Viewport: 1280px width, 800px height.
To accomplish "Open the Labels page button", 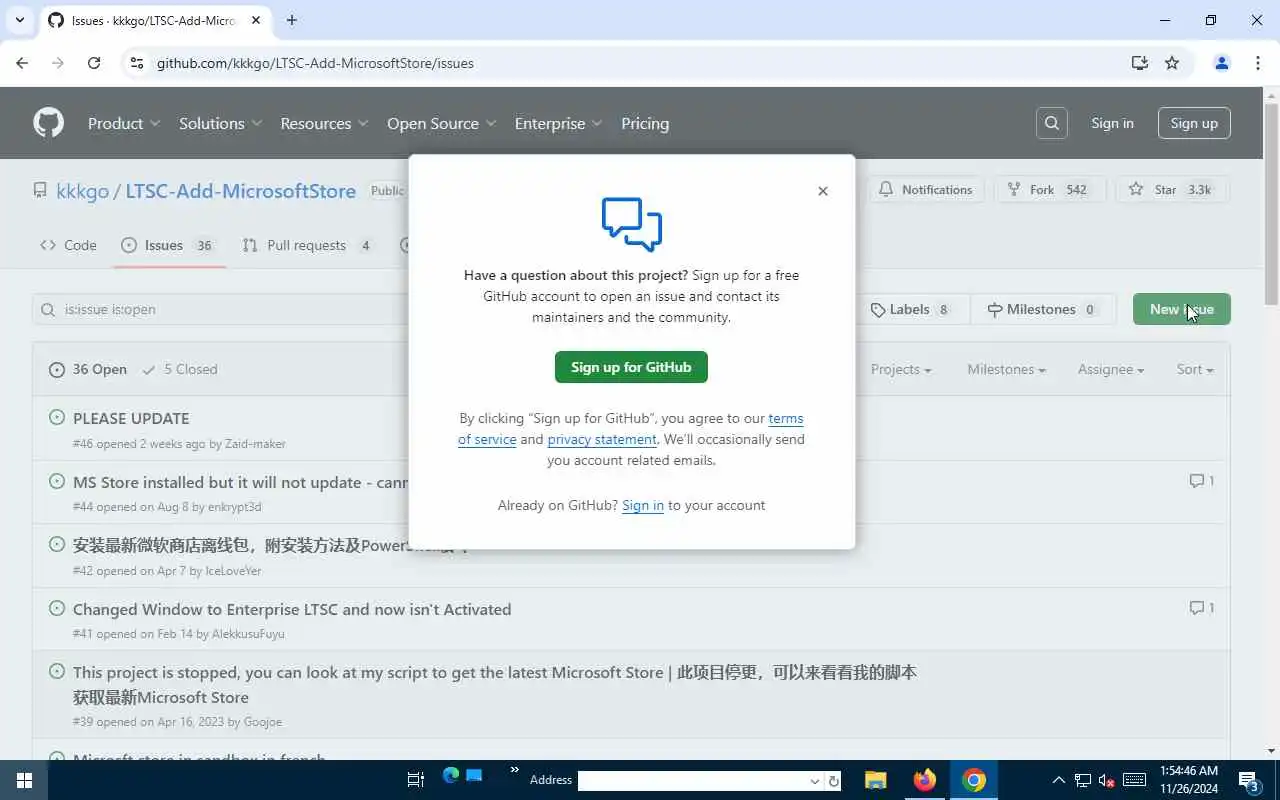I will (911, 309).
